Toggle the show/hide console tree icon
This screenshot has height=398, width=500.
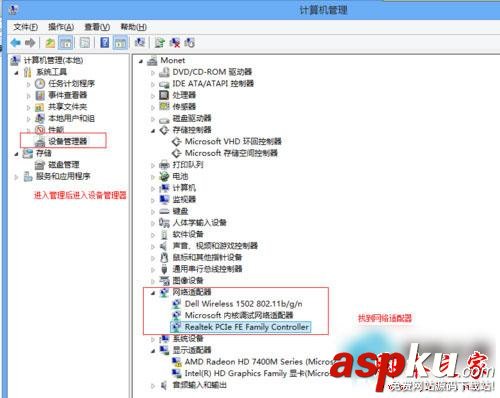pyautogui.click(x=66, y=43)
